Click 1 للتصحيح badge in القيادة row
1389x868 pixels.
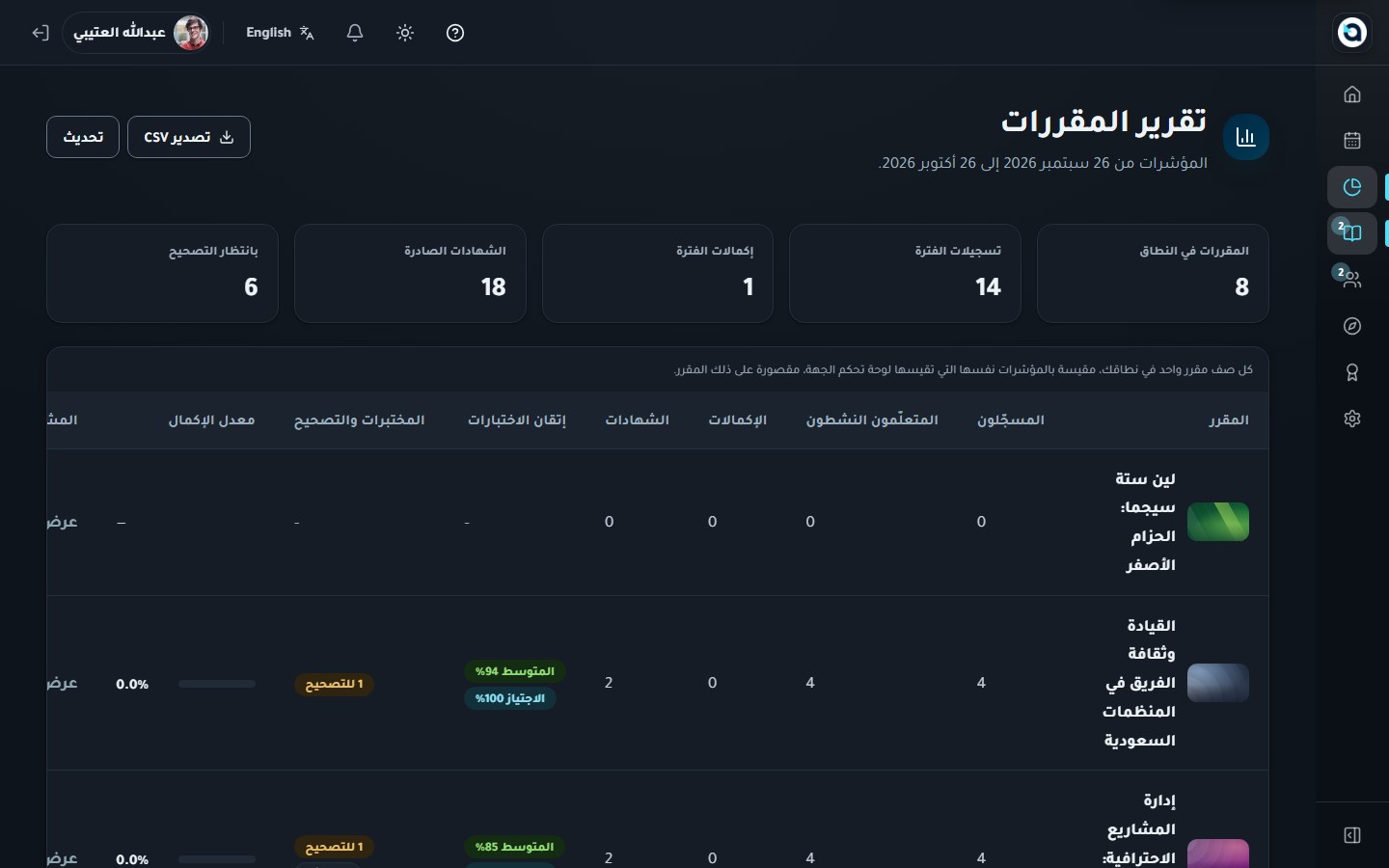(x=334, y=684)
